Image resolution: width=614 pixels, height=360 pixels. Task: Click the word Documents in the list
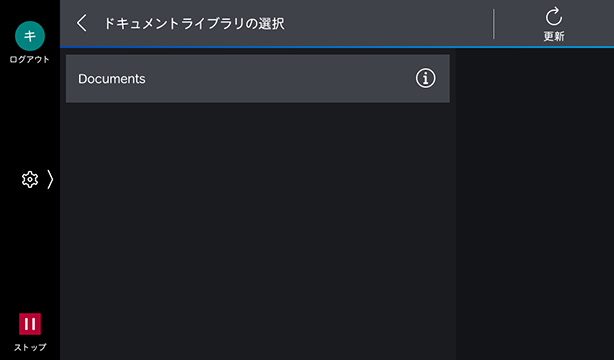[x=112, y=79]
